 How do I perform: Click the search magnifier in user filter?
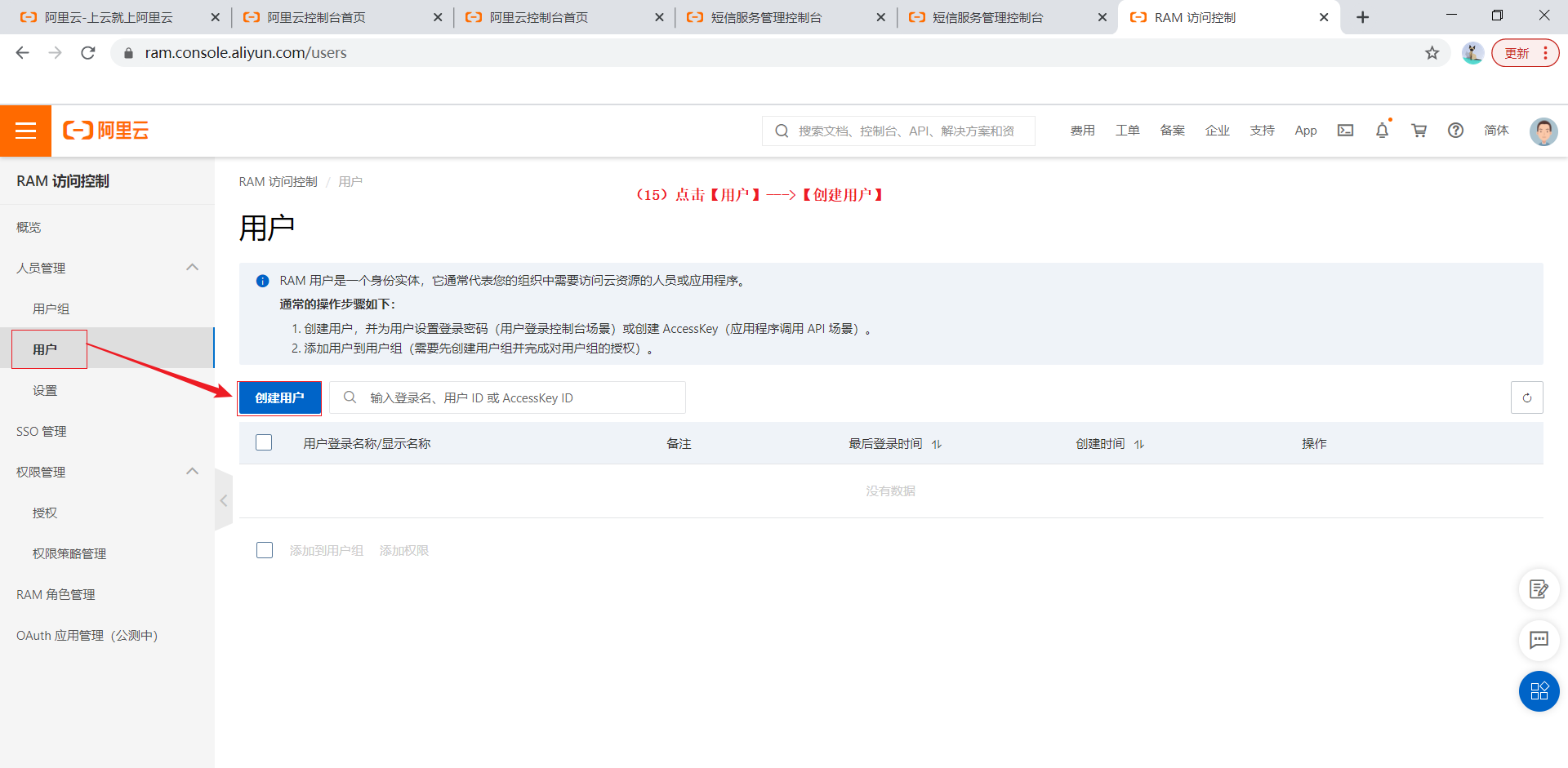(x=350, y=397)
